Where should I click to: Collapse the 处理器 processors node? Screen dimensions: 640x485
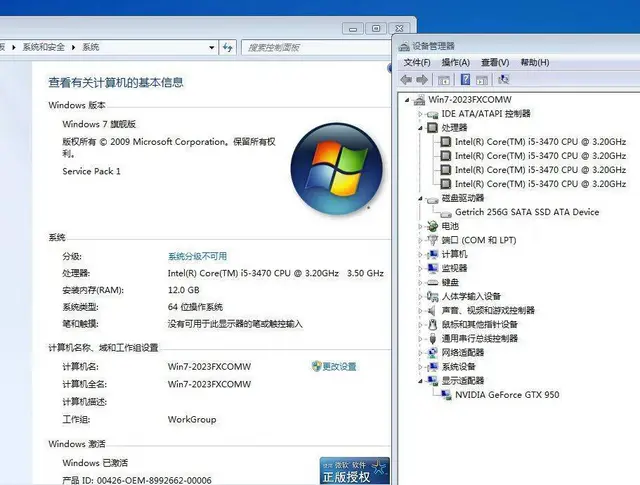pos(421,128)
